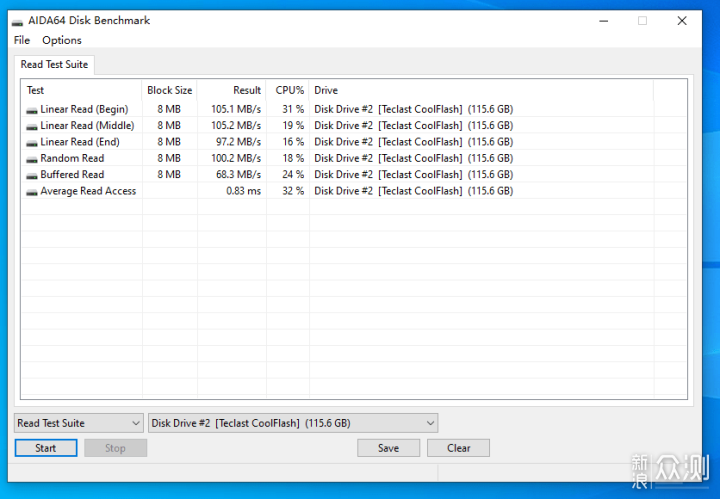Select the Read Test Suite tab
Viewport: 720px width, 499px height.
click(x=54, y=64)
